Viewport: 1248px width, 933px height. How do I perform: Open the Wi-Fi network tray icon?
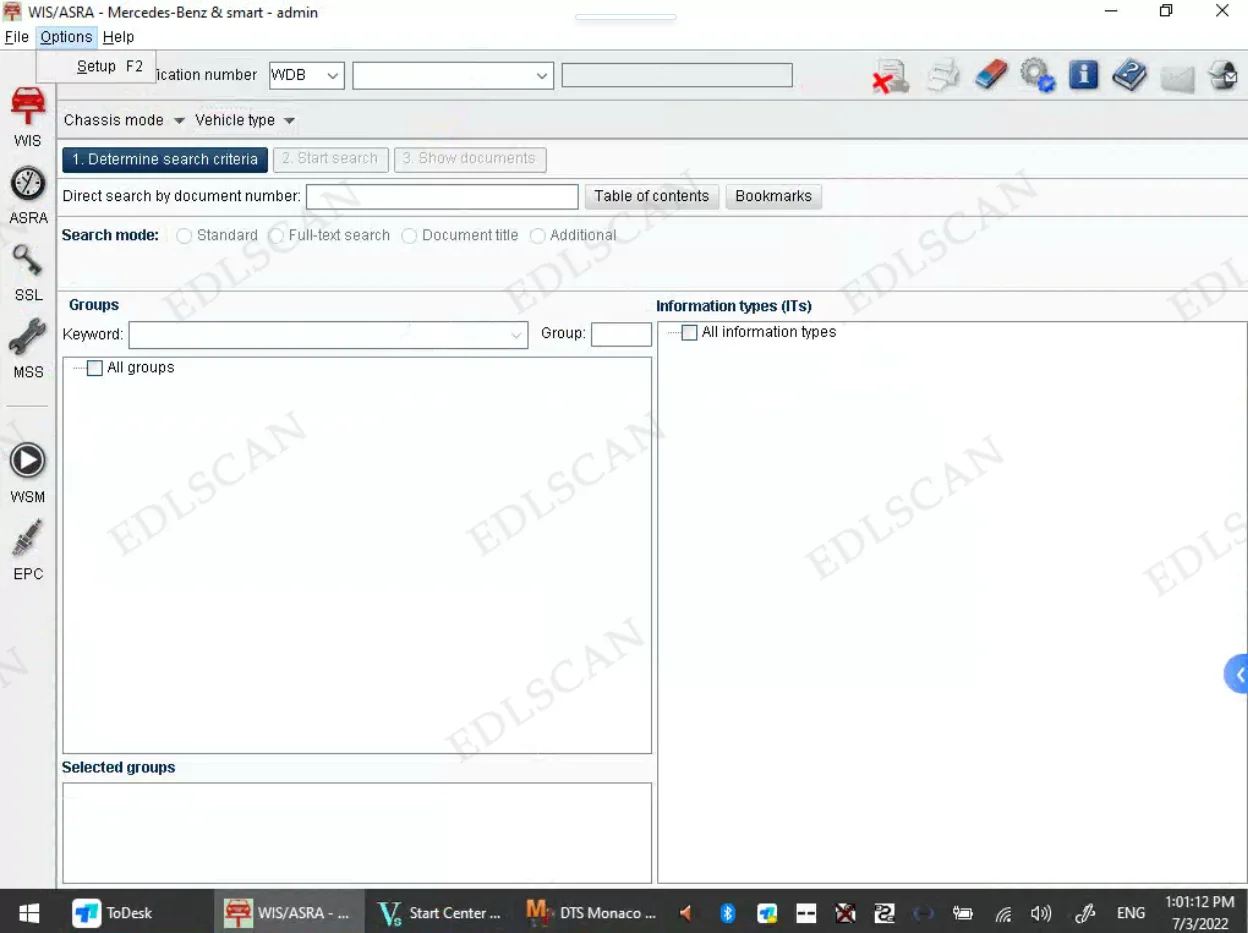[1003, 913]
